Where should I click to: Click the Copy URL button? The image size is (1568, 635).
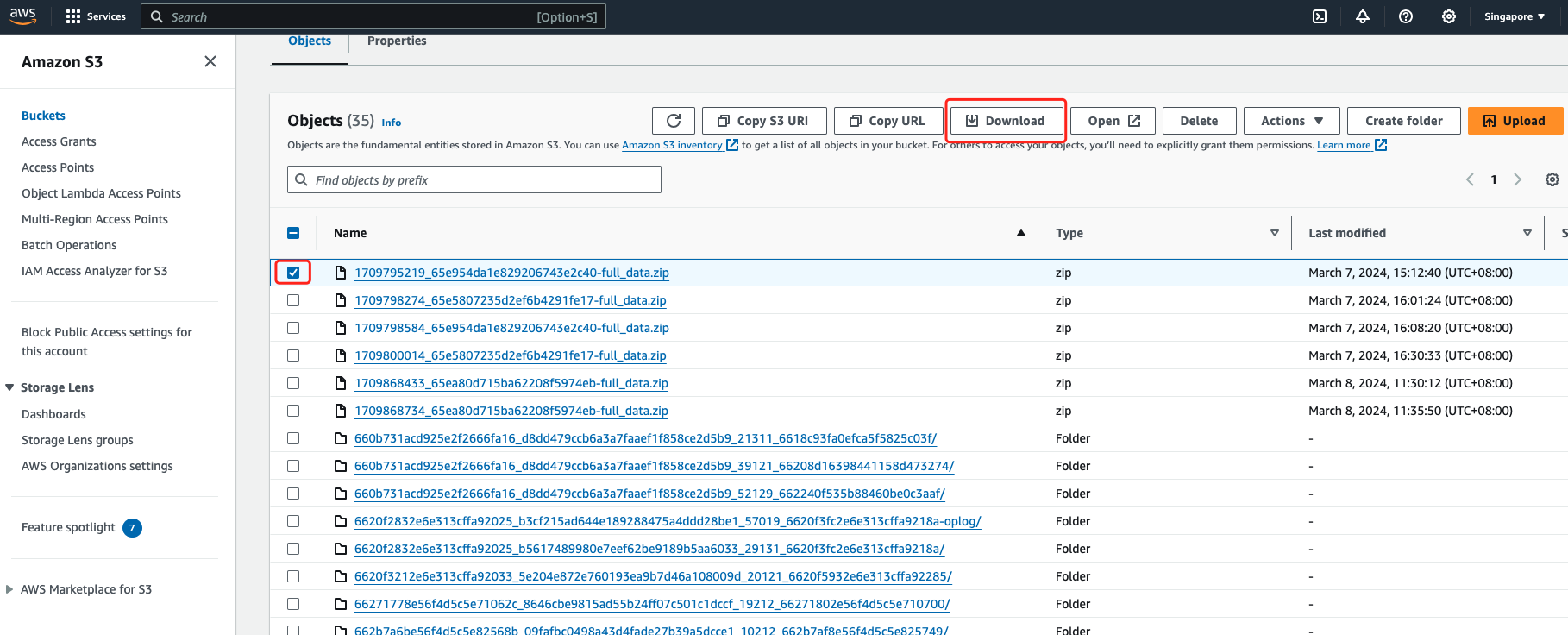coord(887,121)
